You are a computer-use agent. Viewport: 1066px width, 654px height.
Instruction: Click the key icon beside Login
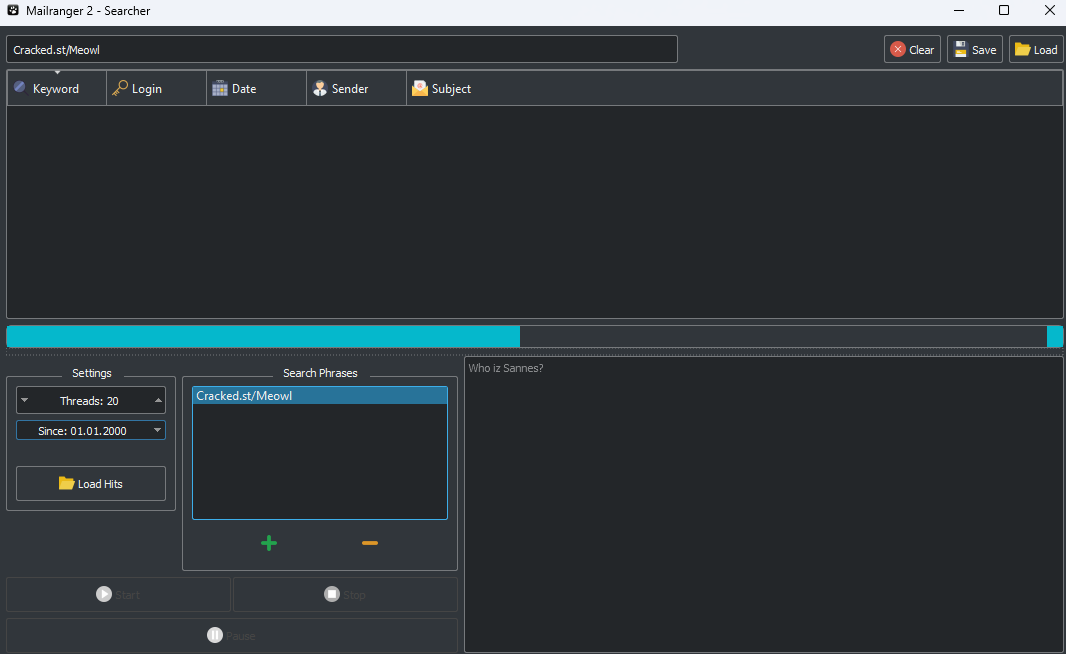pyautogui.click(x=120, y=88)
